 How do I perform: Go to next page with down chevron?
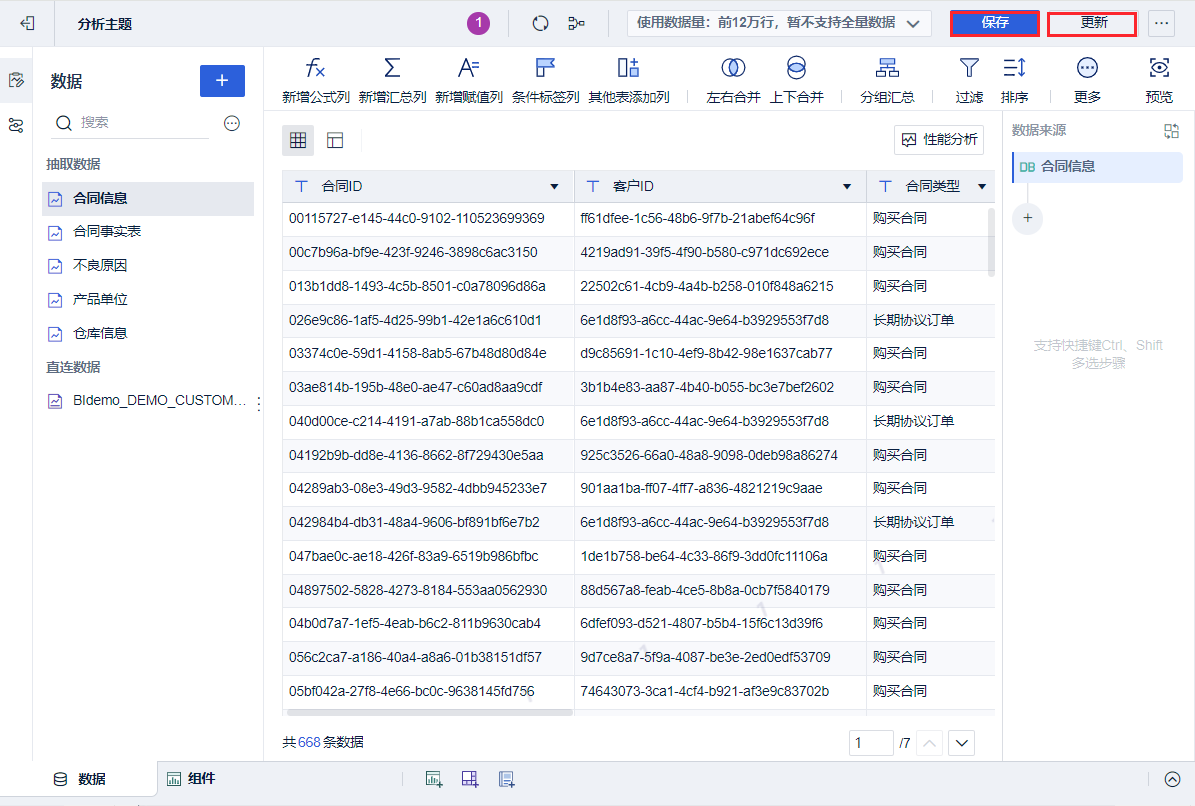[962, 743]
